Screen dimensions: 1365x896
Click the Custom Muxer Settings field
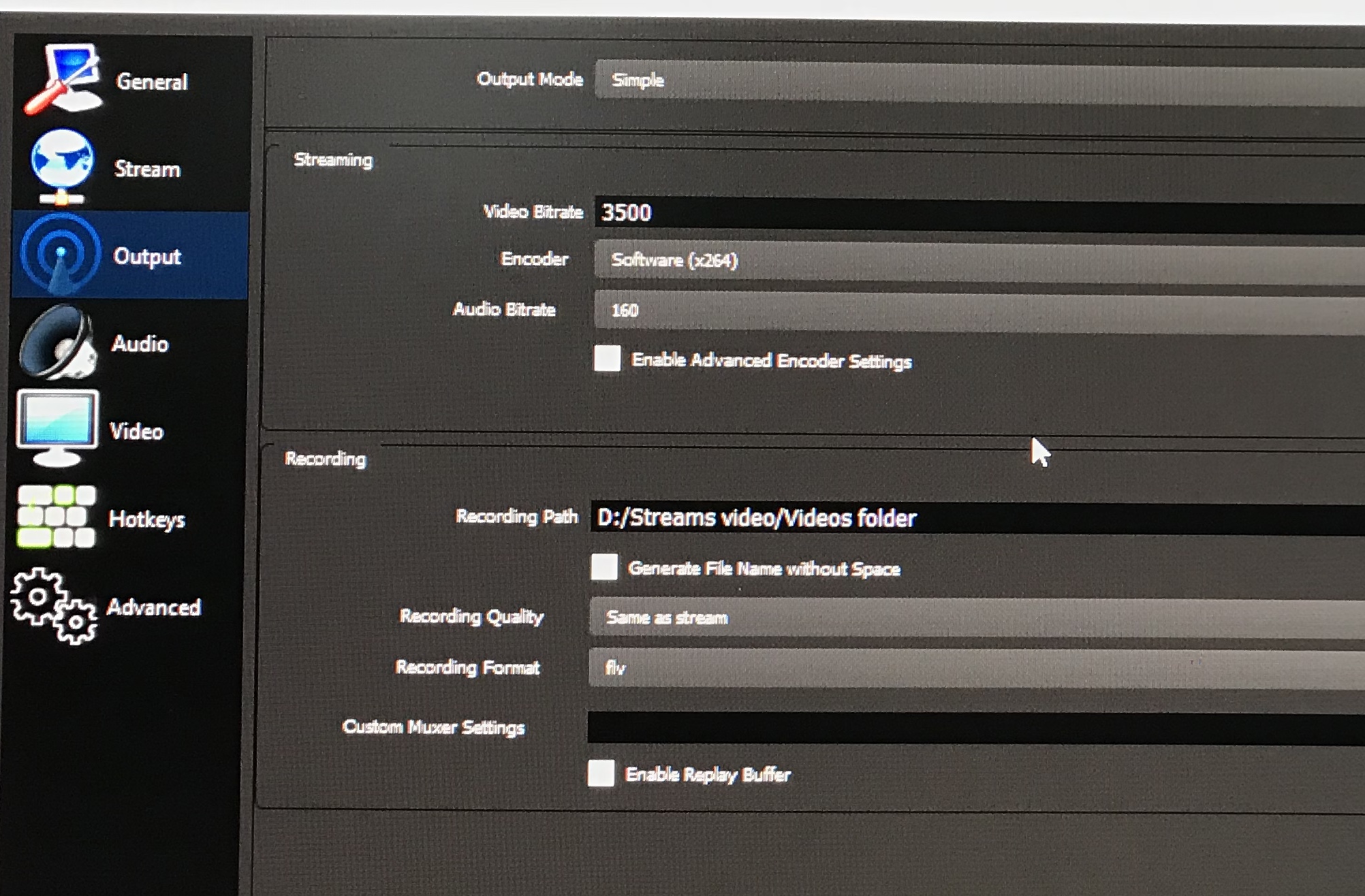pyautogui.click(x=976, y=728)
